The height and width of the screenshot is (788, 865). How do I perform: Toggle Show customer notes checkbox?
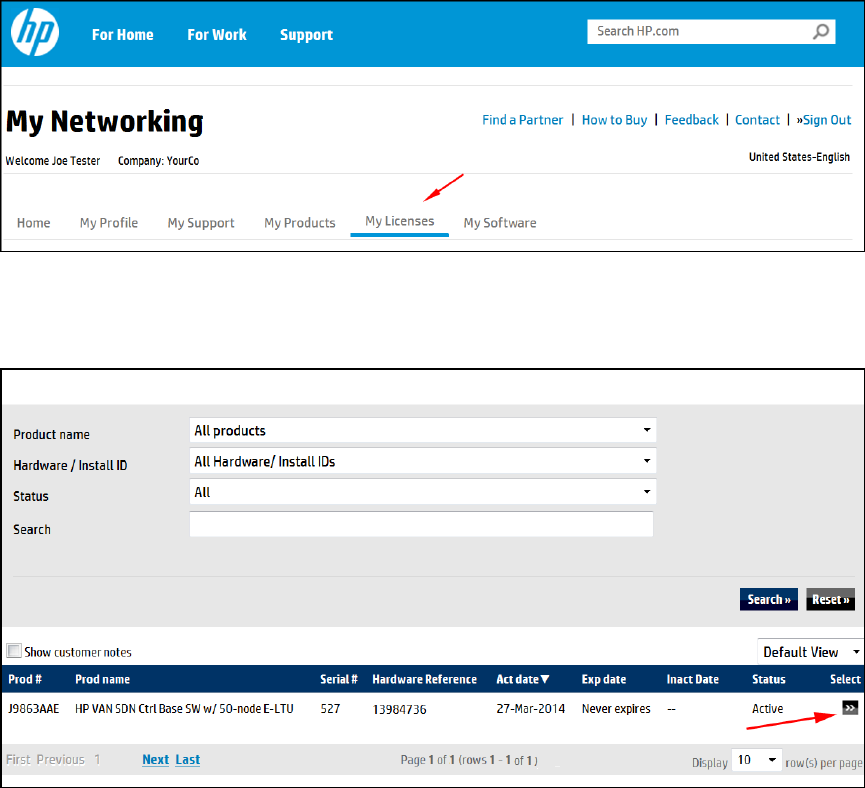tap(14, 651)
